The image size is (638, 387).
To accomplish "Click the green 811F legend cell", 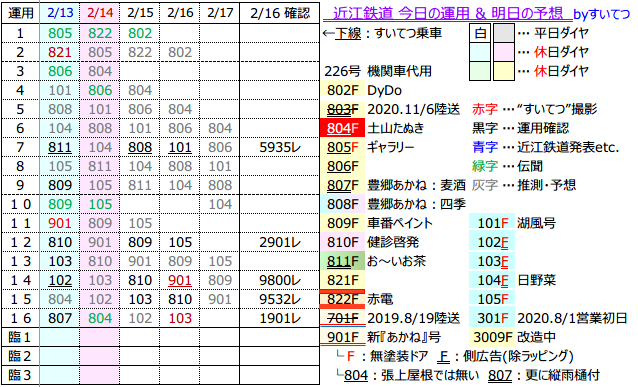I will pyautogui.click(x=343, y=261).
